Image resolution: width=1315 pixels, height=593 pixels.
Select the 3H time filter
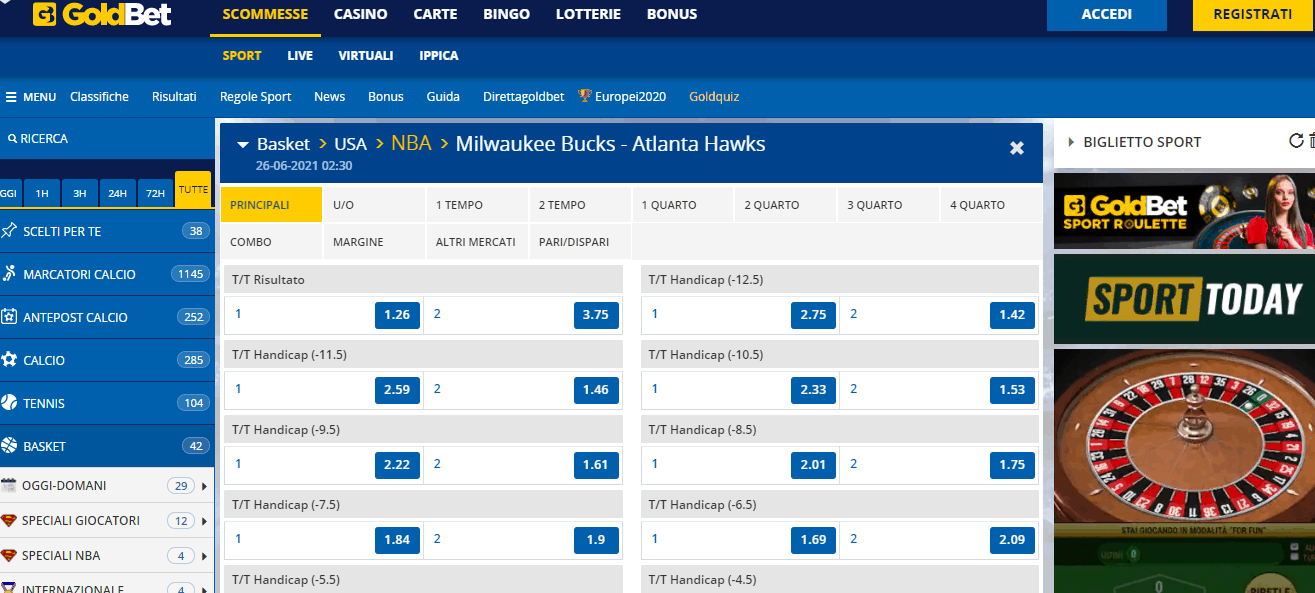(x=80, y=193)
